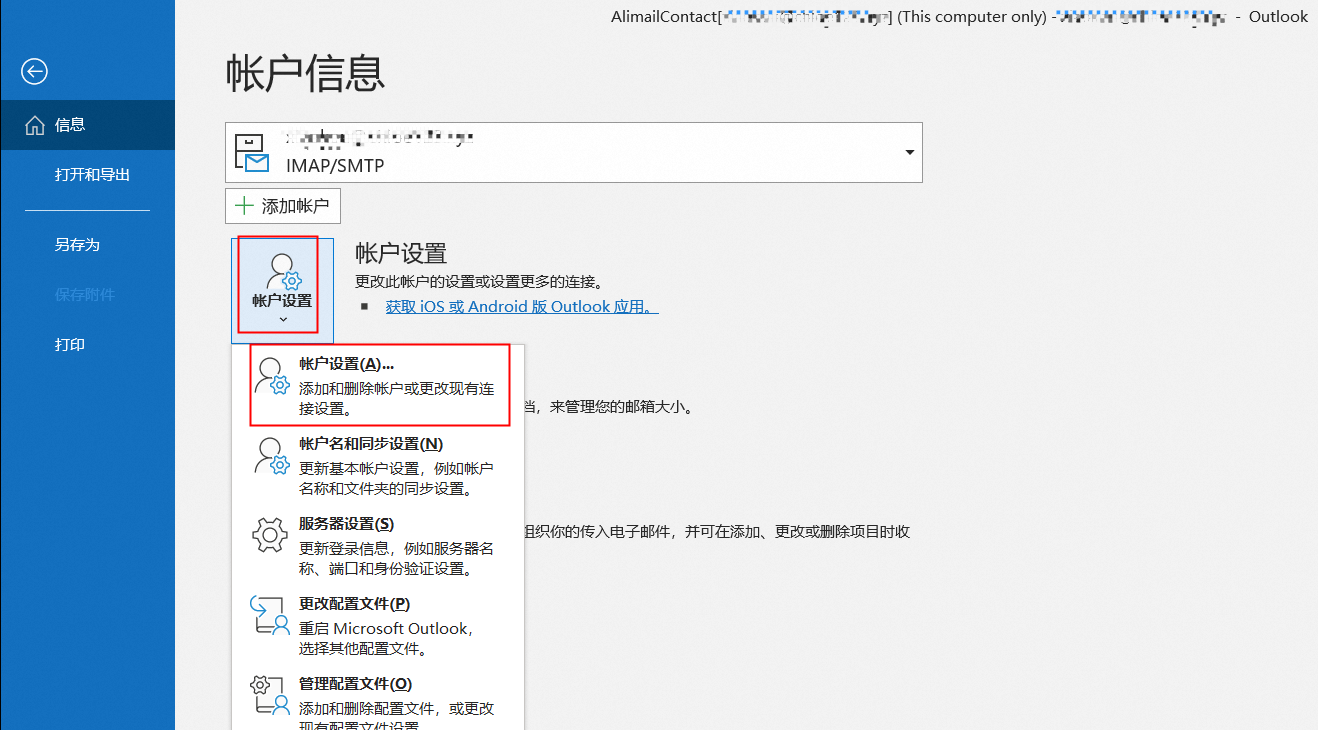This screenshot has height=730, width=1318.
Task: Open 获取 iOS 或 Android 版 Outlook 应用 link
Action: pyautogui.click(x=522, y=307)
